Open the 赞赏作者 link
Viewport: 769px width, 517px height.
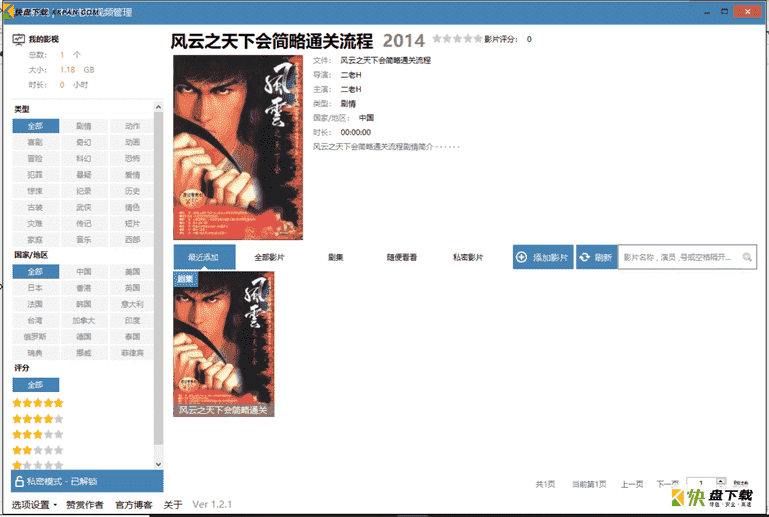click(x=85, y=505)
